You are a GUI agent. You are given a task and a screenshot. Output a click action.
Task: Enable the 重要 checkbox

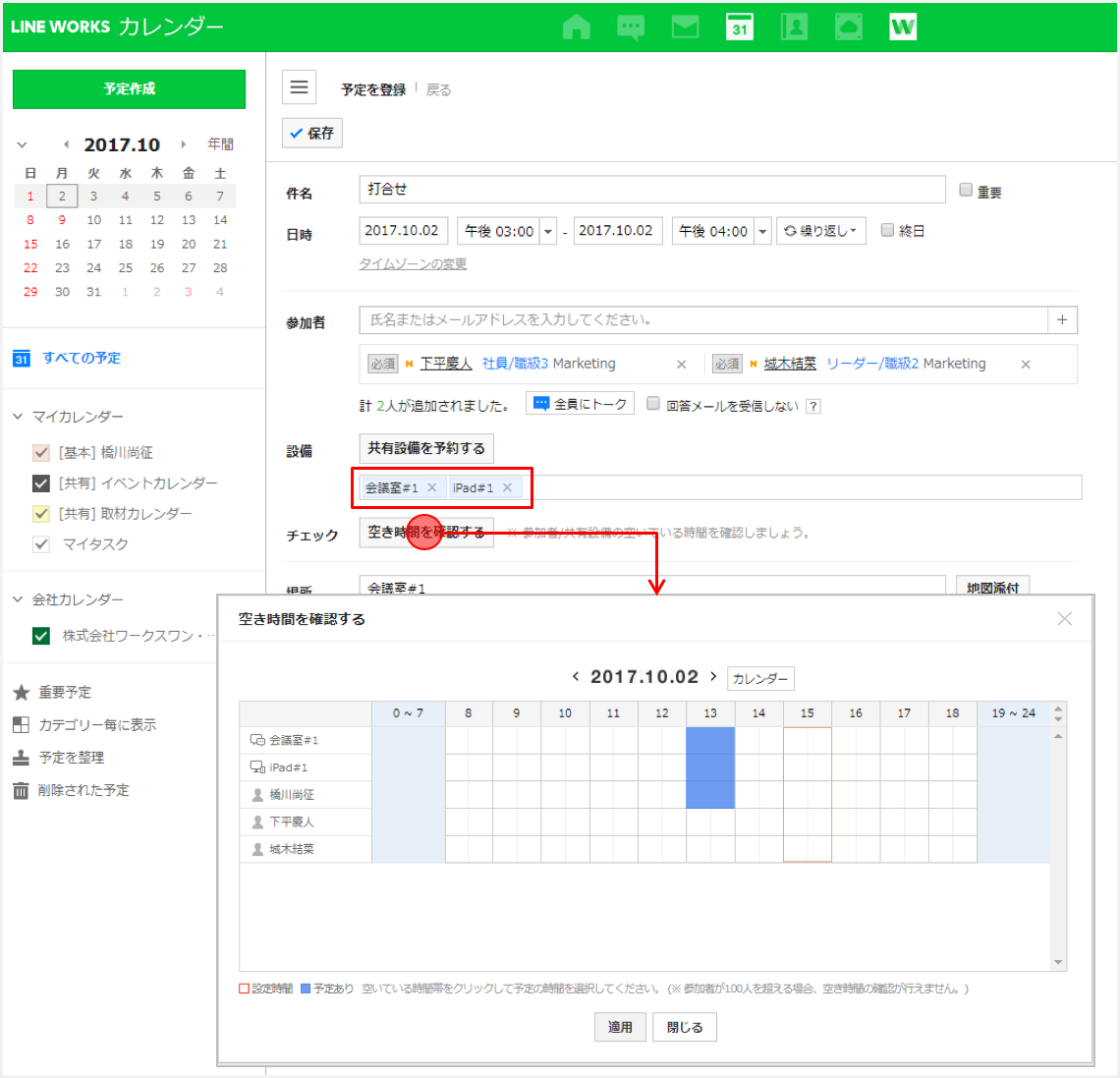966,191
